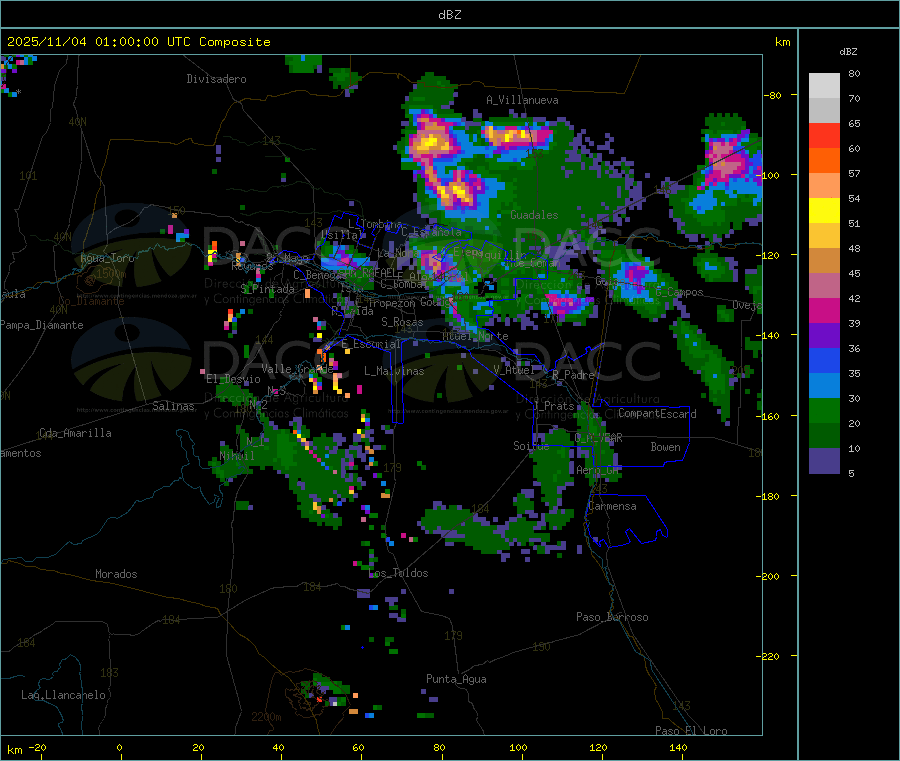900x761 pixels.
Task: Click the 'Carmensa' place label
Action: pyautogui.click(x=612, y=506)
